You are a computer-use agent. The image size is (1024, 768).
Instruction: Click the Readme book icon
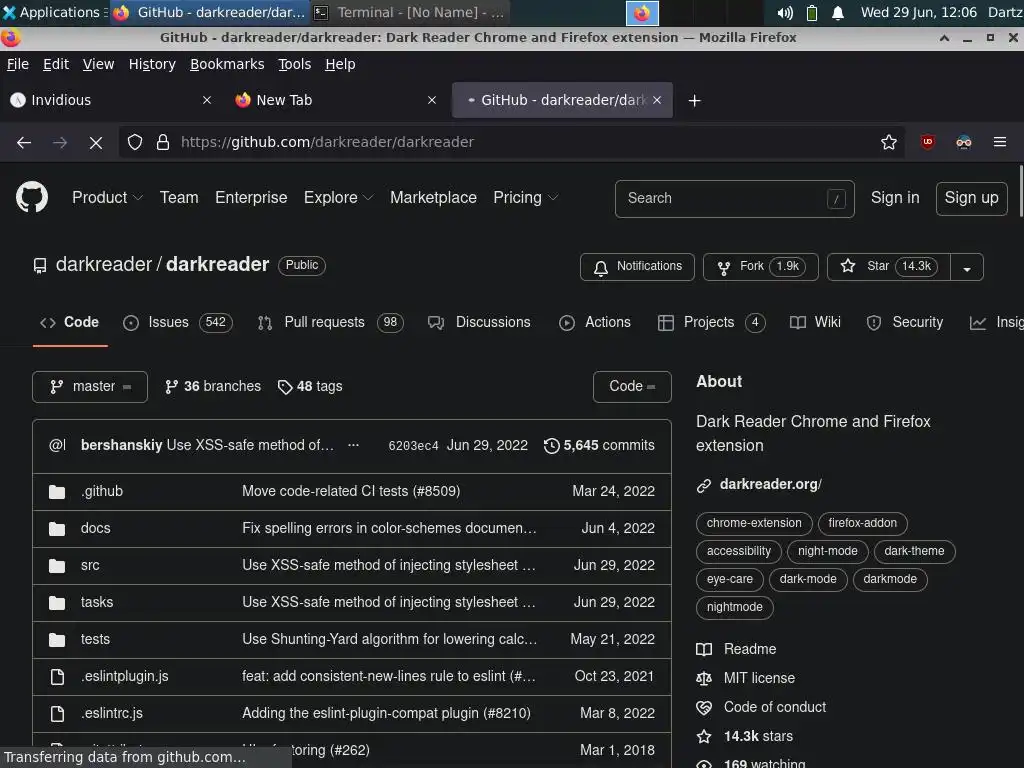[x=704, y=649]
